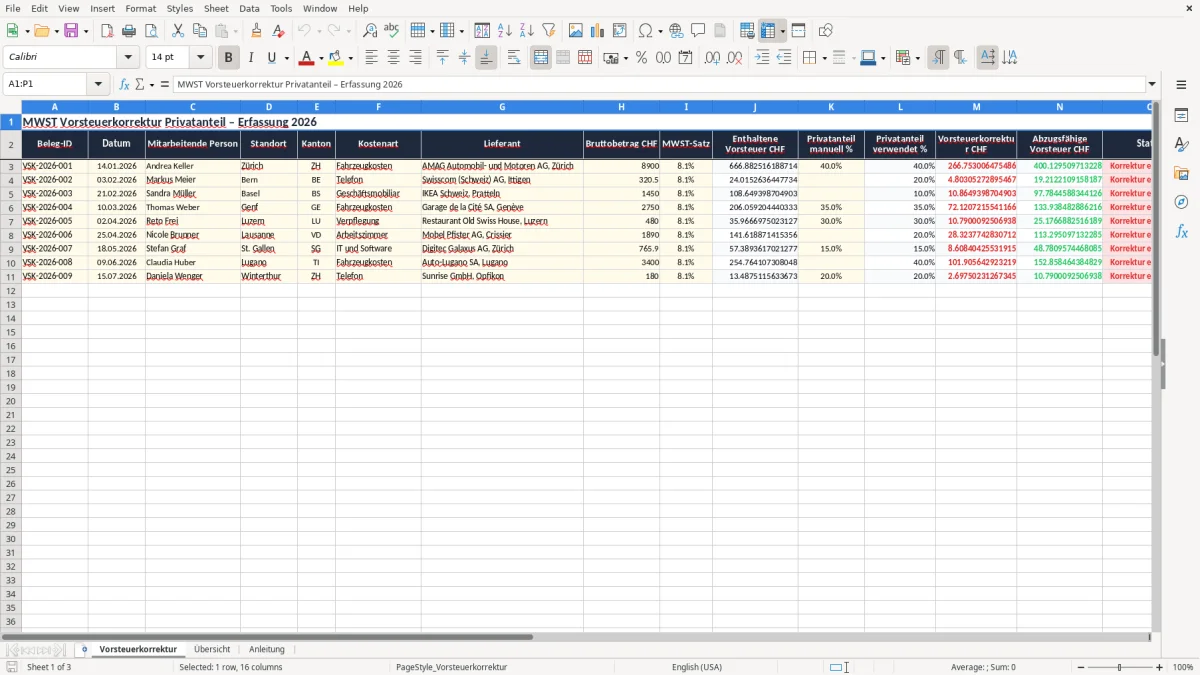Switch to the Anleitung sheet tab
This screenshot has width=1200, height=675.
[267, 649]
